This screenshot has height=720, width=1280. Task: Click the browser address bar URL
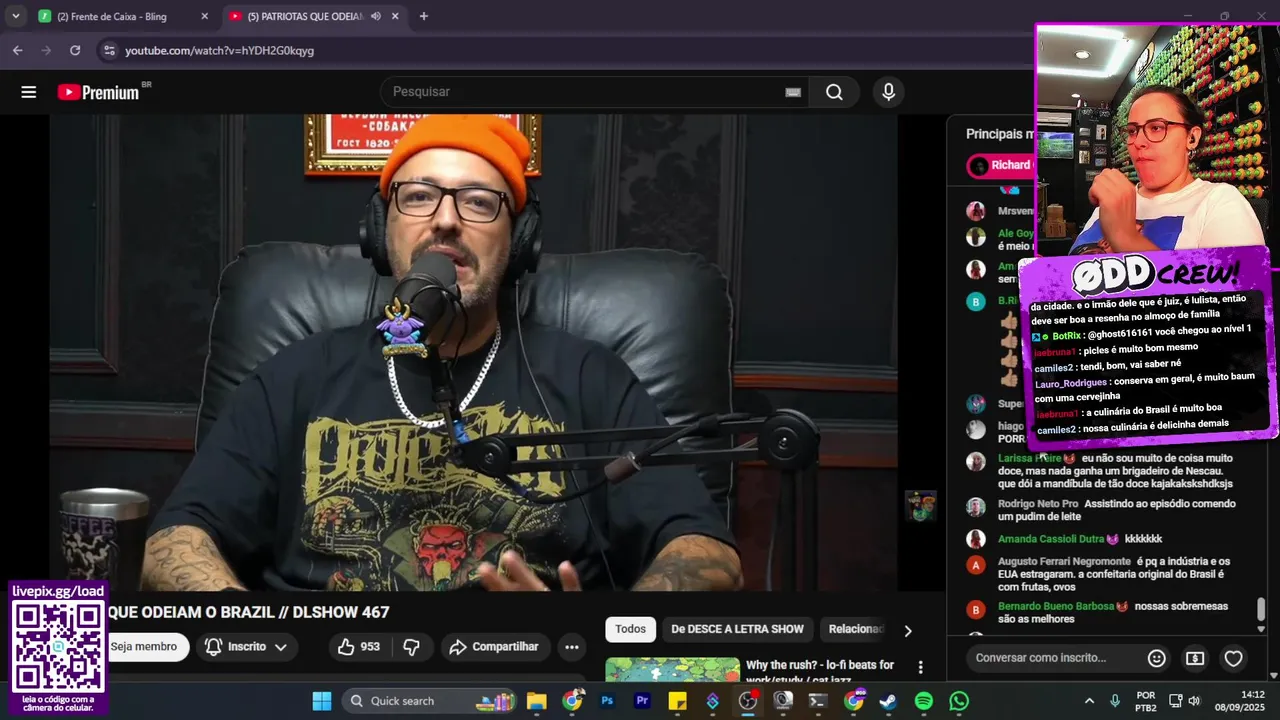[219, 50]
